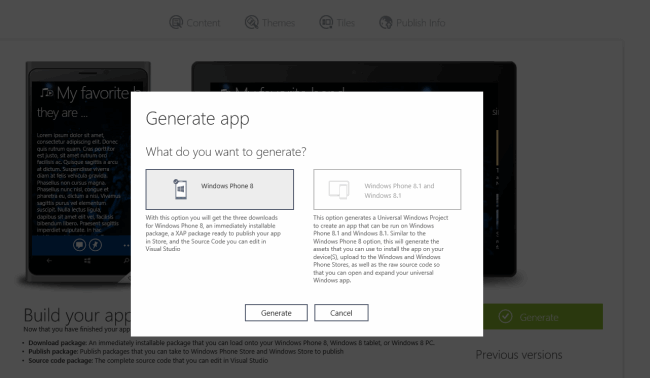650x378 pixels.
Task: Click the back arrow on phone preview
Action: [49, 261]
